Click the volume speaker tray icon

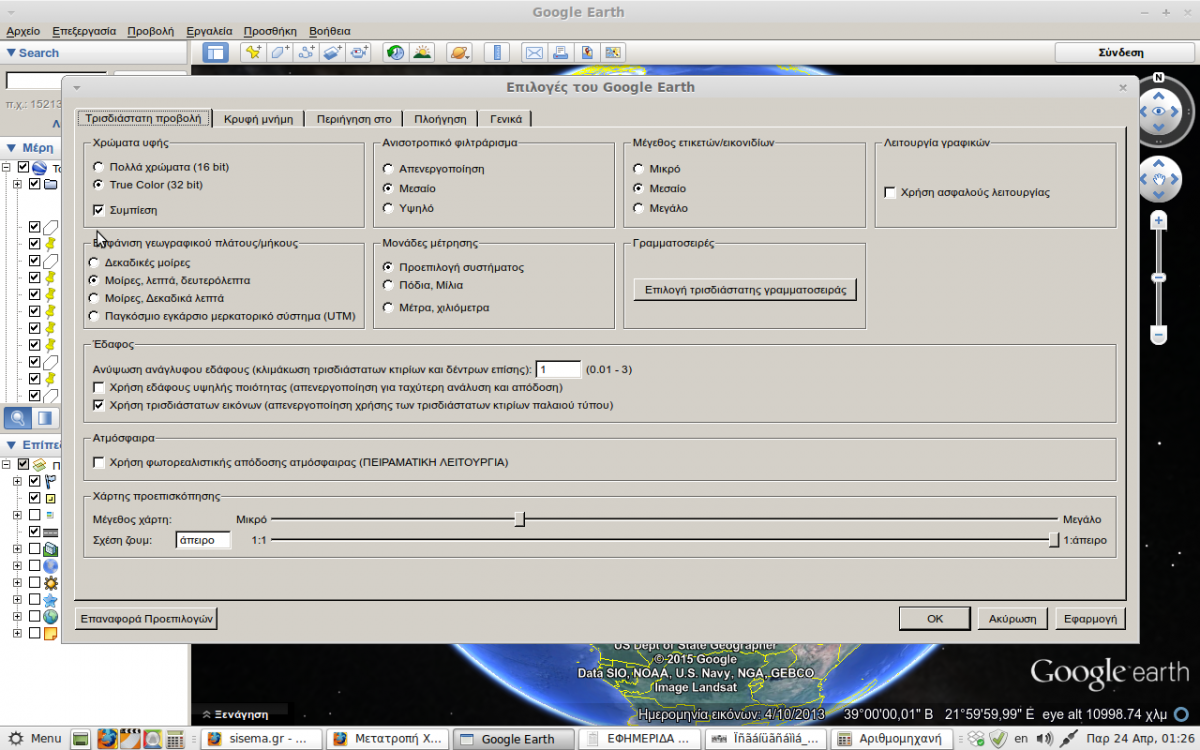[1045, 739]
